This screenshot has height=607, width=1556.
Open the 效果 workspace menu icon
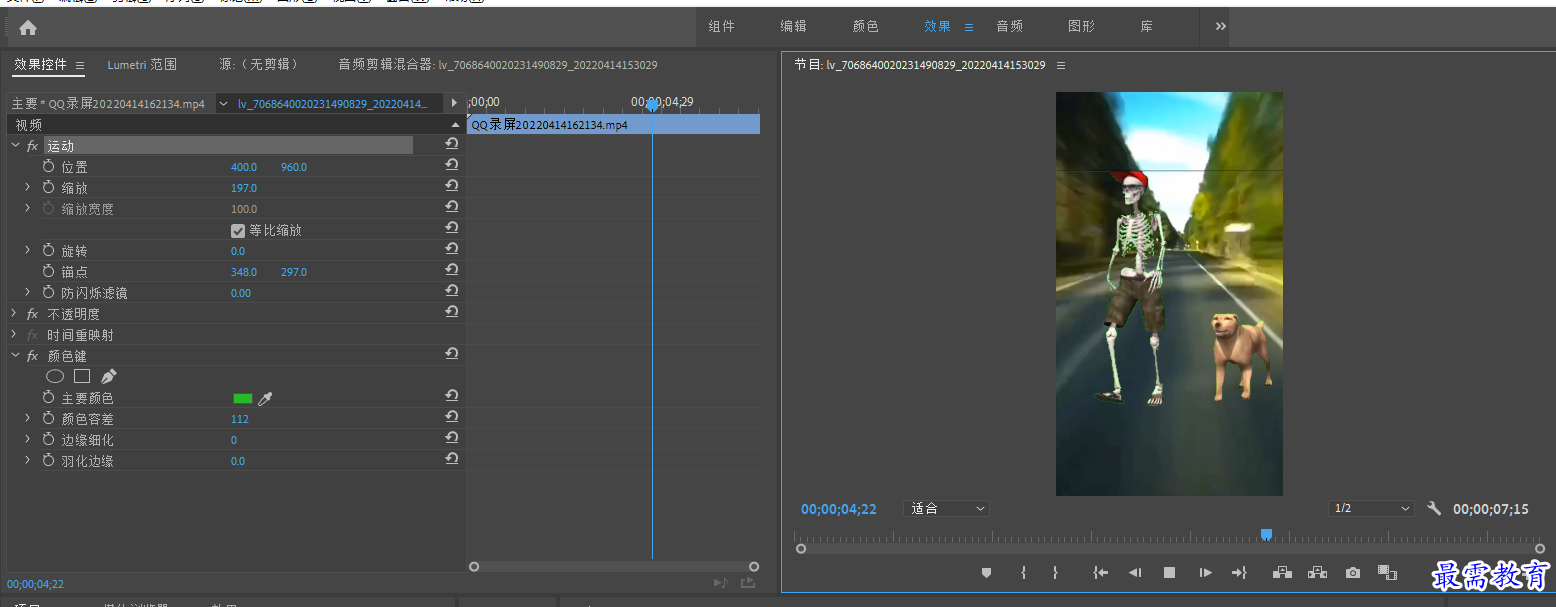click(969, 28)
